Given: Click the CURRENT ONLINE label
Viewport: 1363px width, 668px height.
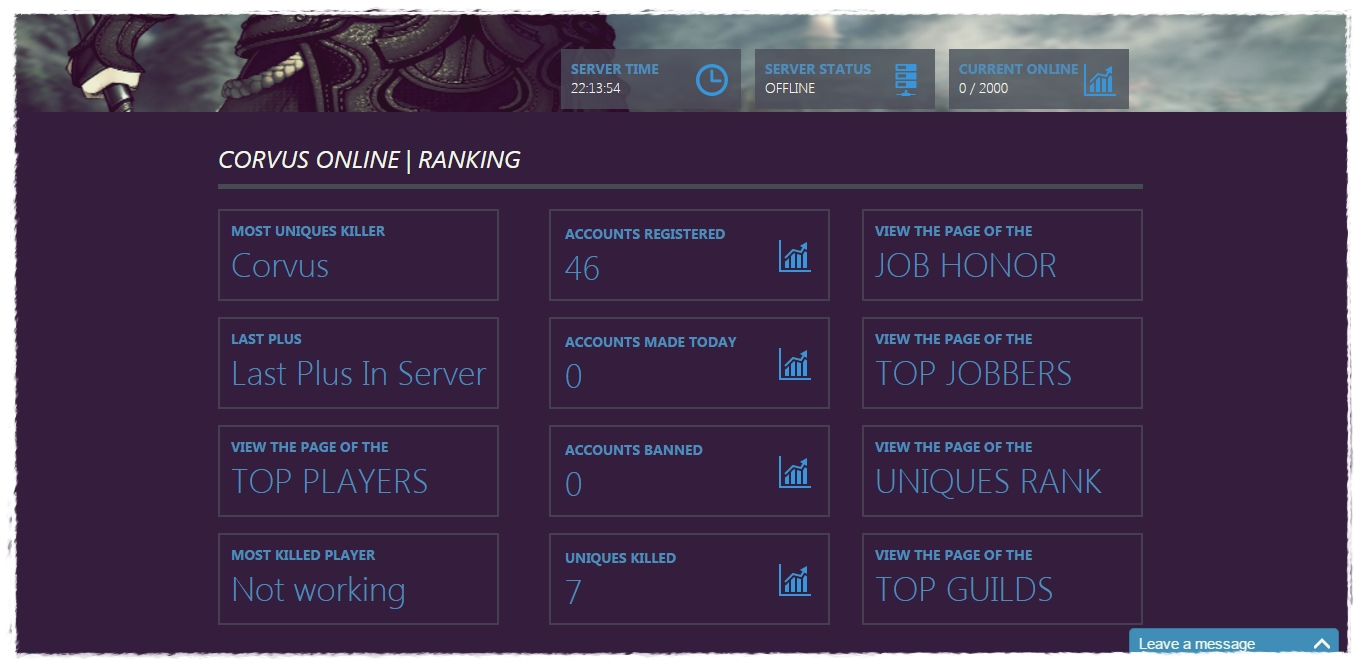Looking at the screenshot, I should (x=1018, y=69).
